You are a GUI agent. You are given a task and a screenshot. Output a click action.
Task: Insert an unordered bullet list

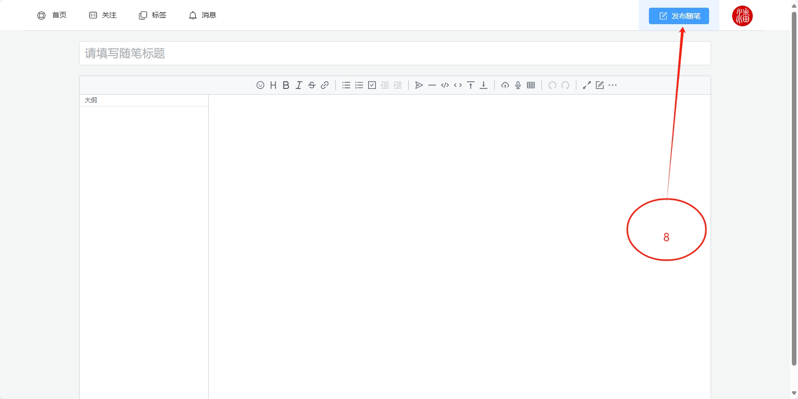point(346,86)
